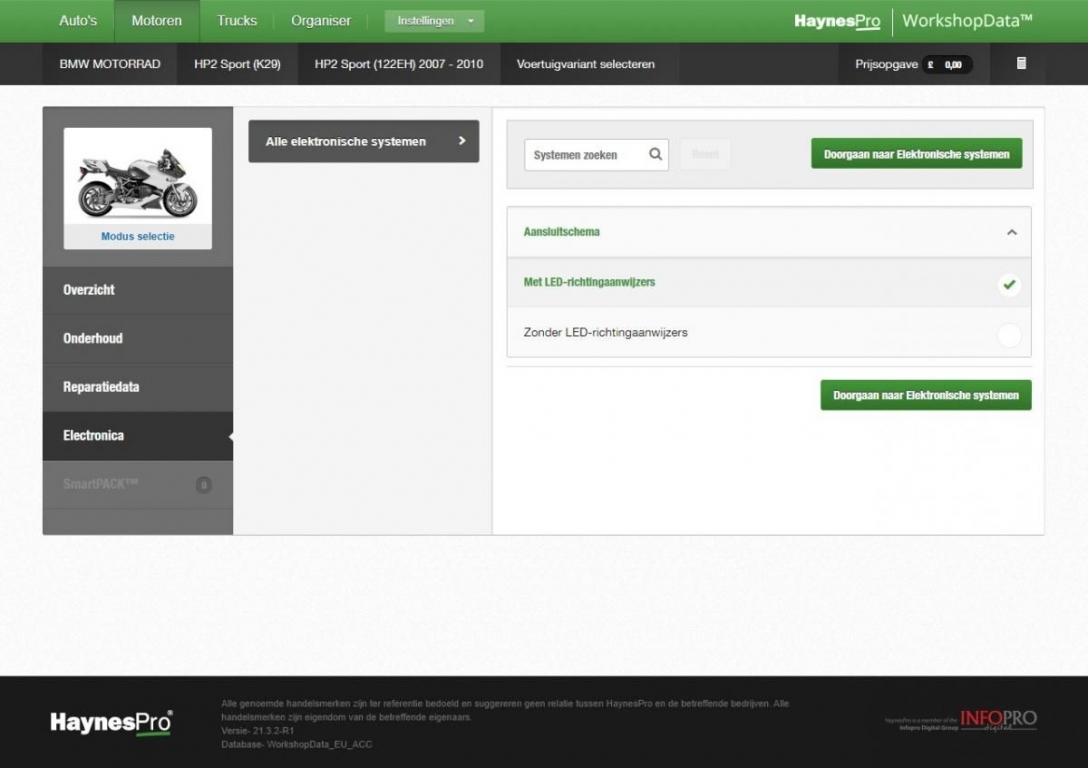The width and height of the screenshot is (1088, 768).
Task: Open SmartPACK in the sidebar
Action: pos(138,484)
